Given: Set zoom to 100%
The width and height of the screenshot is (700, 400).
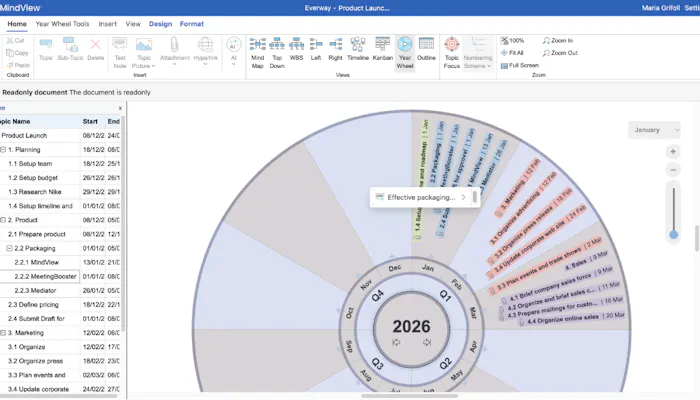Looking at the screenshot, I should tap(512, 41).
